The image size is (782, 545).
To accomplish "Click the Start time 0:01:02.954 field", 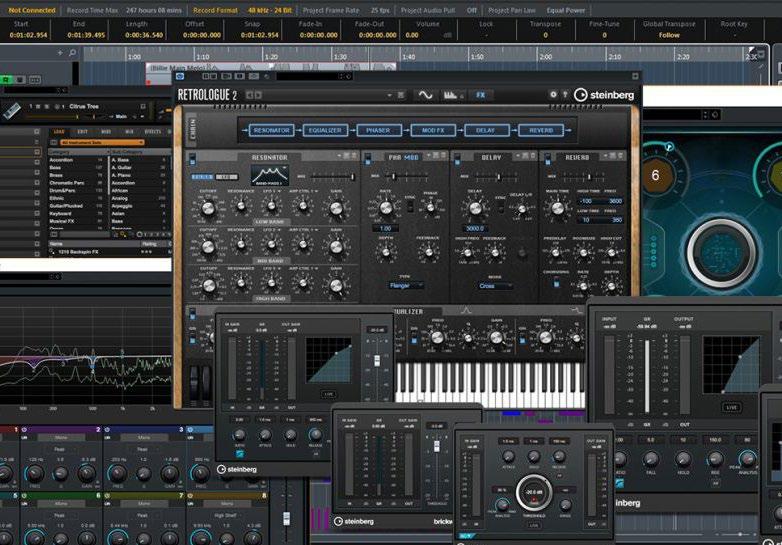I will coord(28,35).
